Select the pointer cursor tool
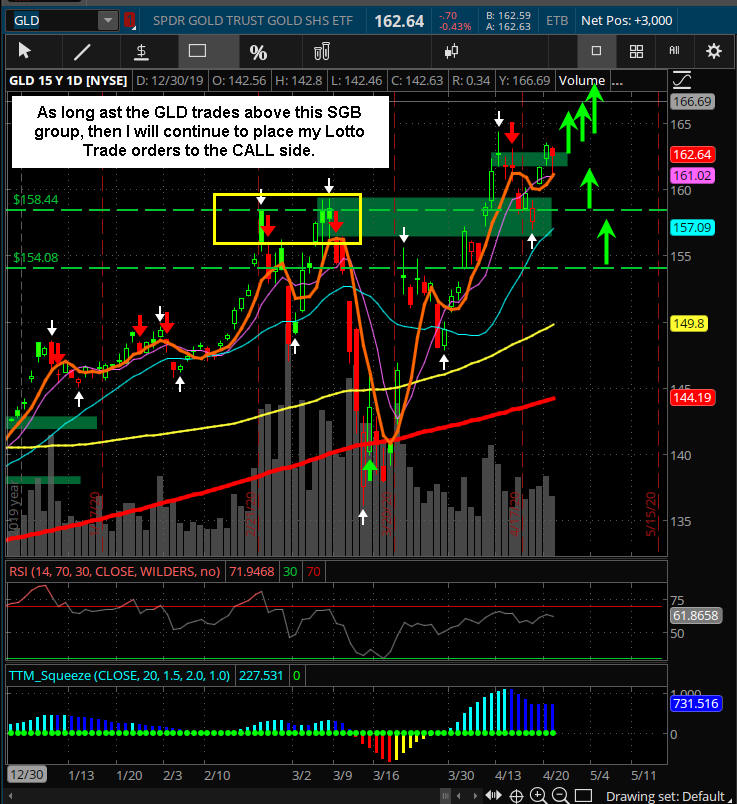Image resolution: width=737 pixels, height=804 pixels. [25, 51]
